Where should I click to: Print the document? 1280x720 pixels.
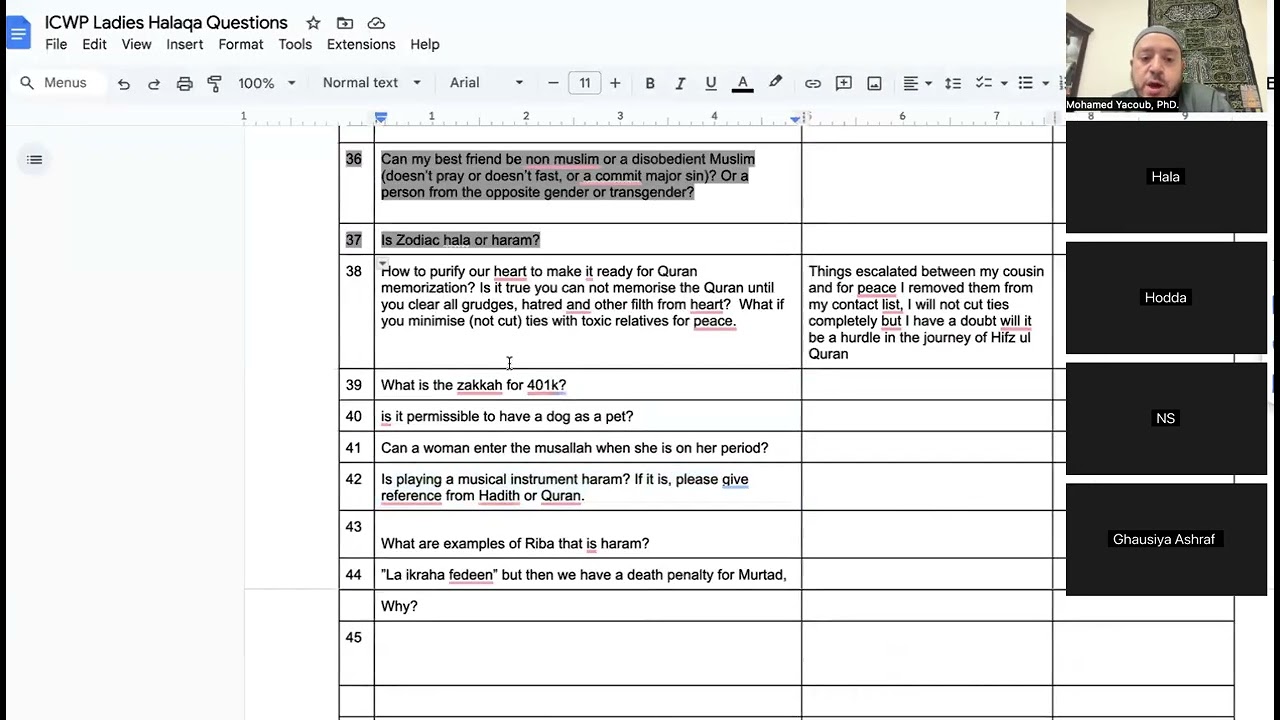pyautogui.click(x=184, y=83)
